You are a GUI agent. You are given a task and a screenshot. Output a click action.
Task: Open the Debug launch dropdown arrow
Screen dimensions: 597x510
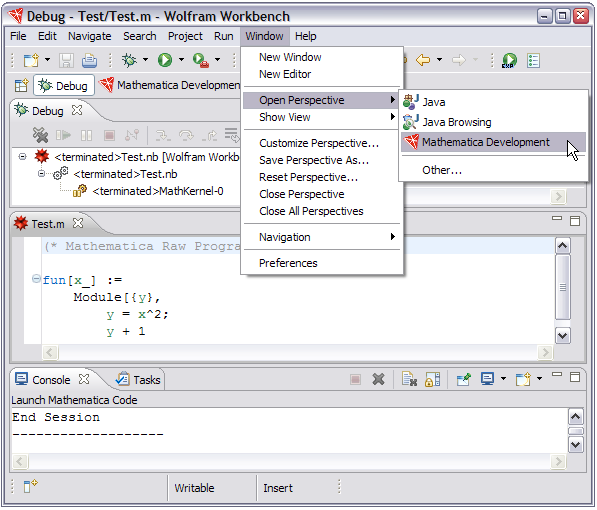point(145,60)
